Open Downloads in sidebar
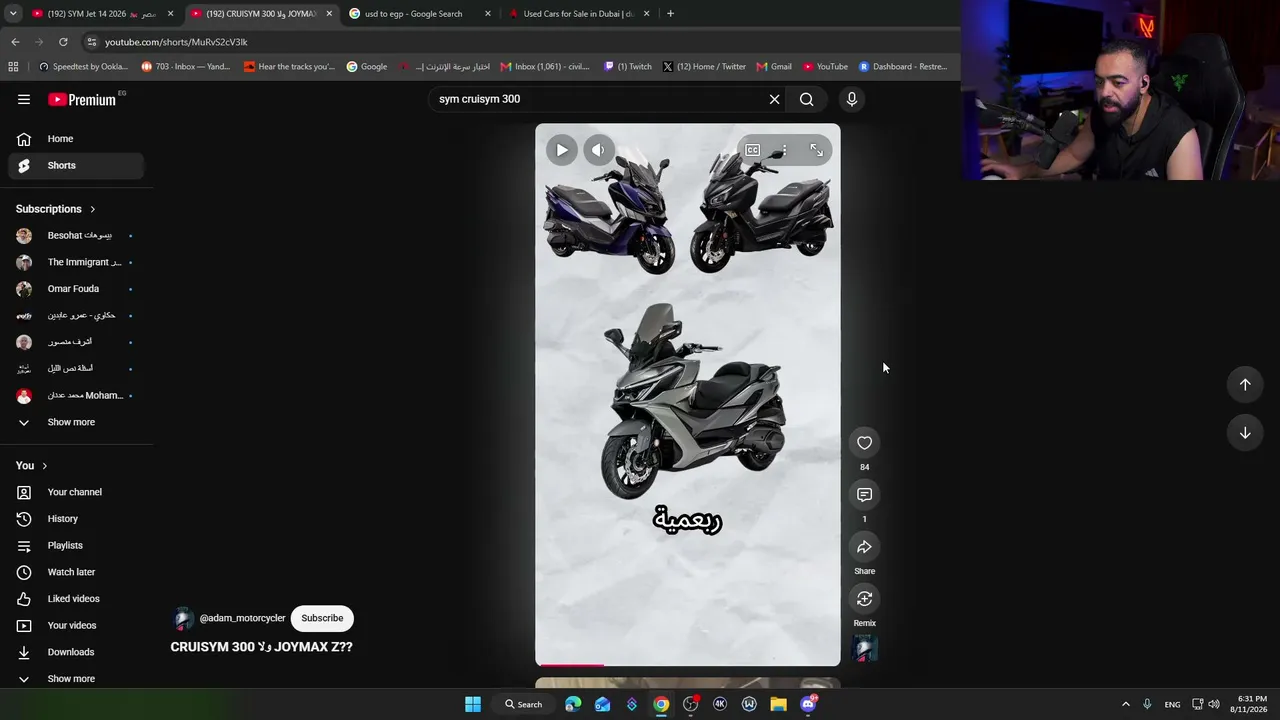 pyautogui.click(x=76, y=652)
